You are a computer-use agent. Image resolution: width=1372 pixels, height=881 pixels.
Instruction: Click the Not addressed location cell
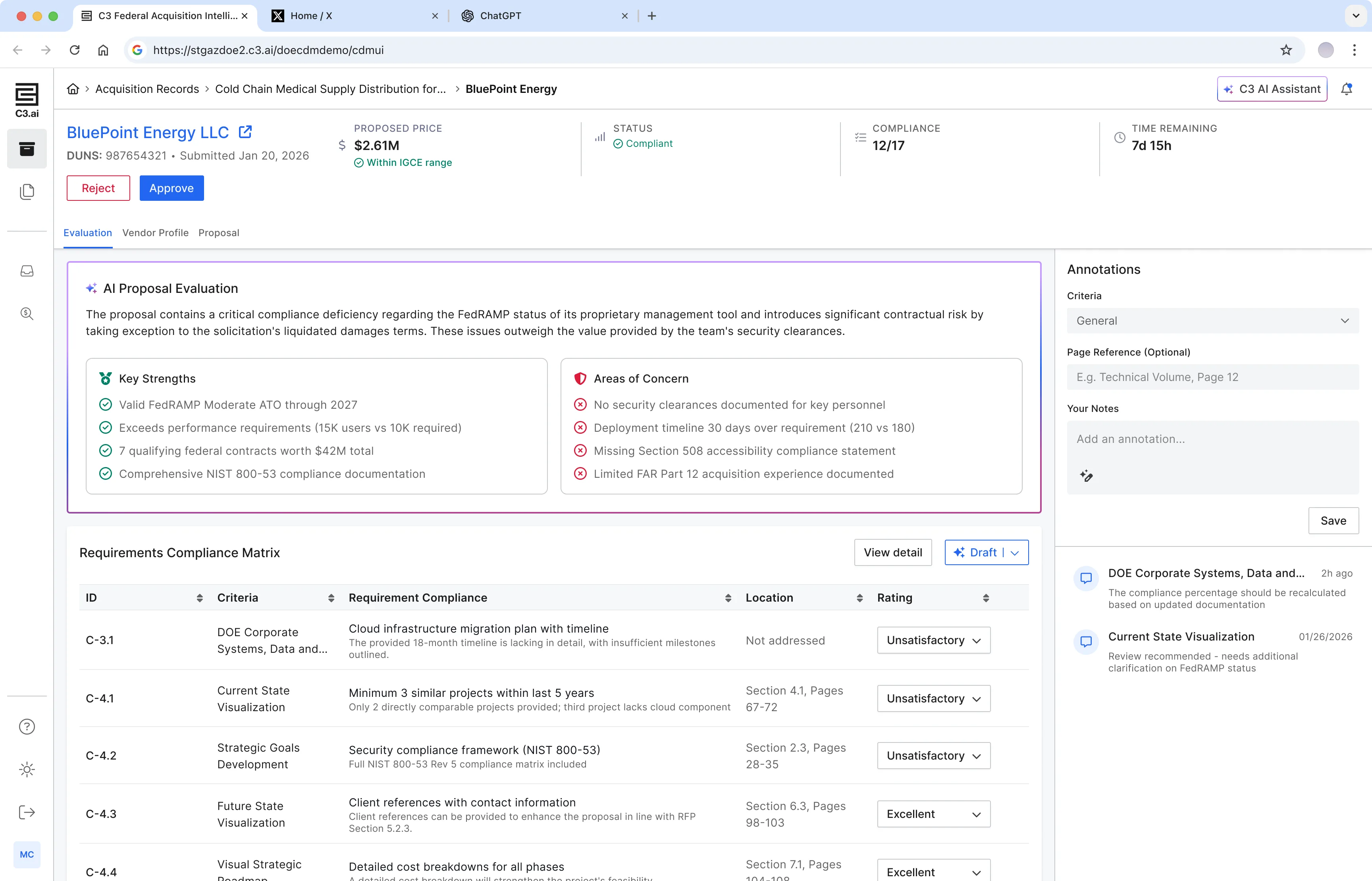[x=785, y=641]
